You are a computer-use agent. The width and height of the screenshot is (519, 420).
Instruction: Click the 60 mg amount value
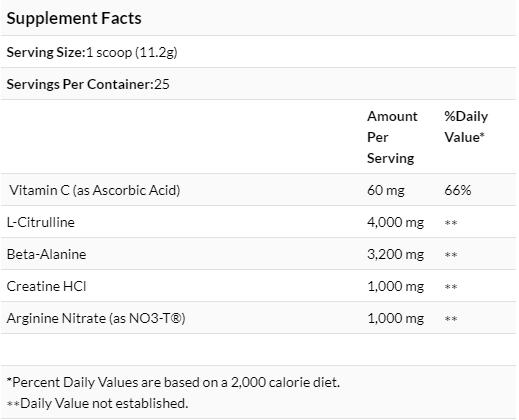click(386, 190)
